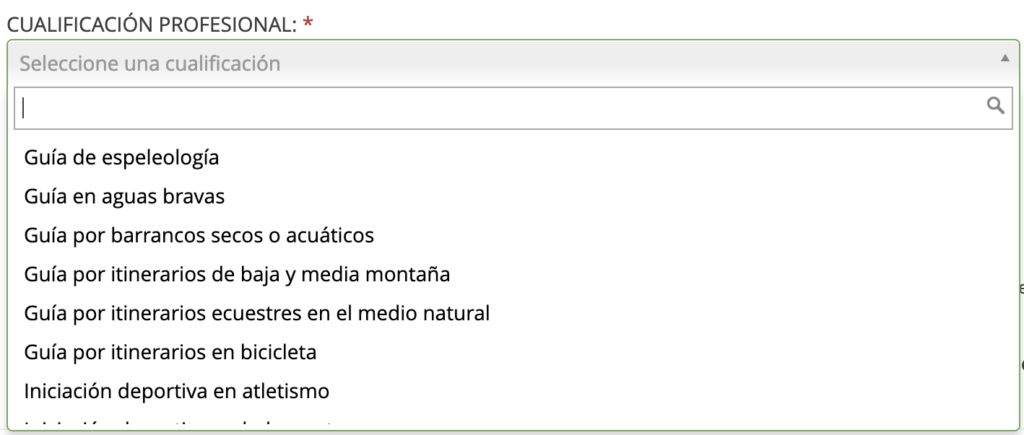
Task: Select 'Guía por itinerarios de baja y media montaña'
Action: click(238, 274)
